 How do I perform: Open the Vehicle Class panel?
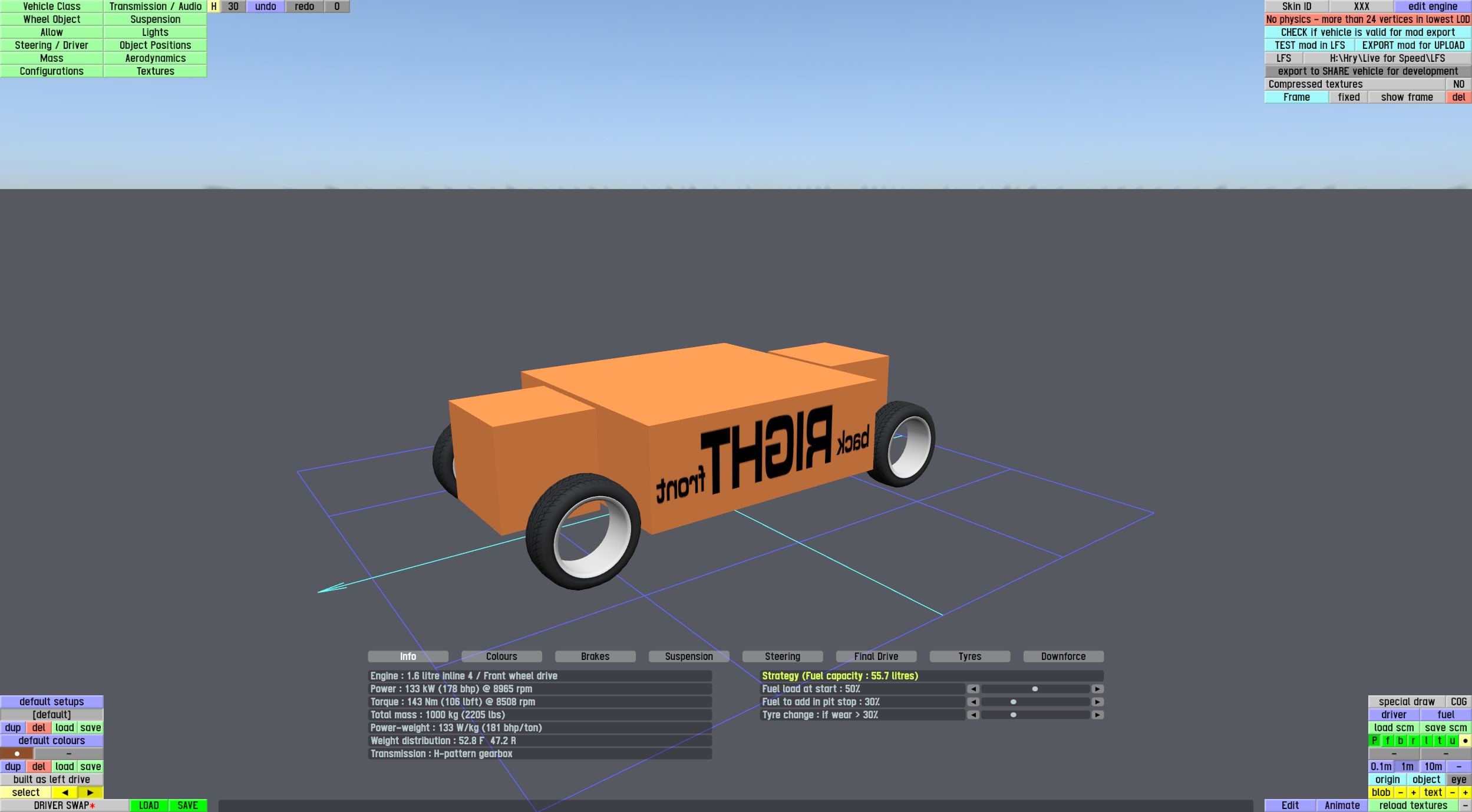click(52, 6)
